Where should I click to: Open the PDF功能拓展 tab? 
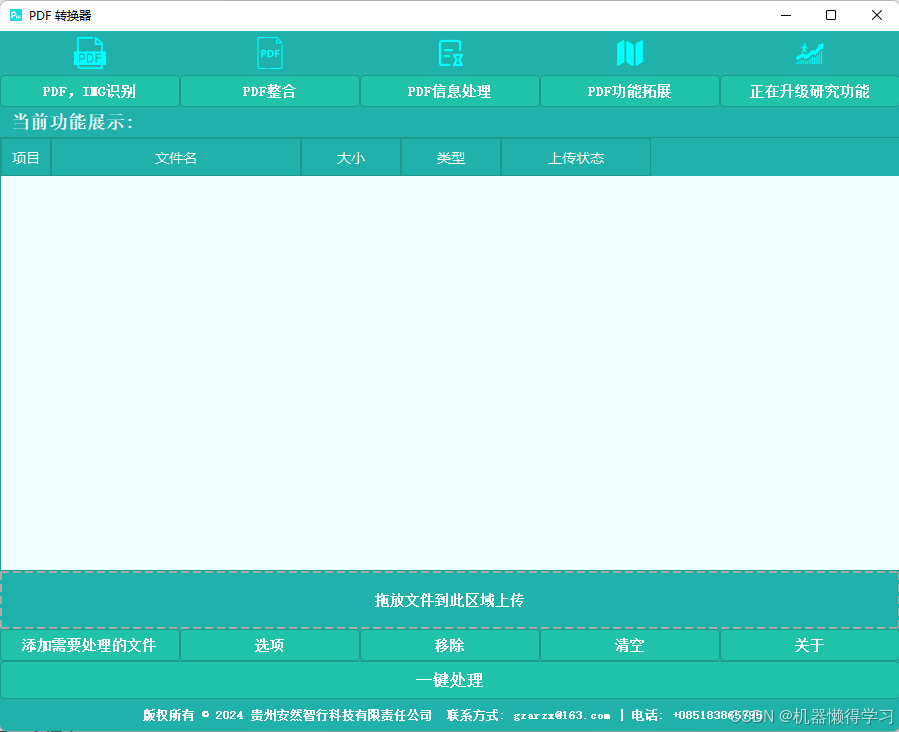630,91
